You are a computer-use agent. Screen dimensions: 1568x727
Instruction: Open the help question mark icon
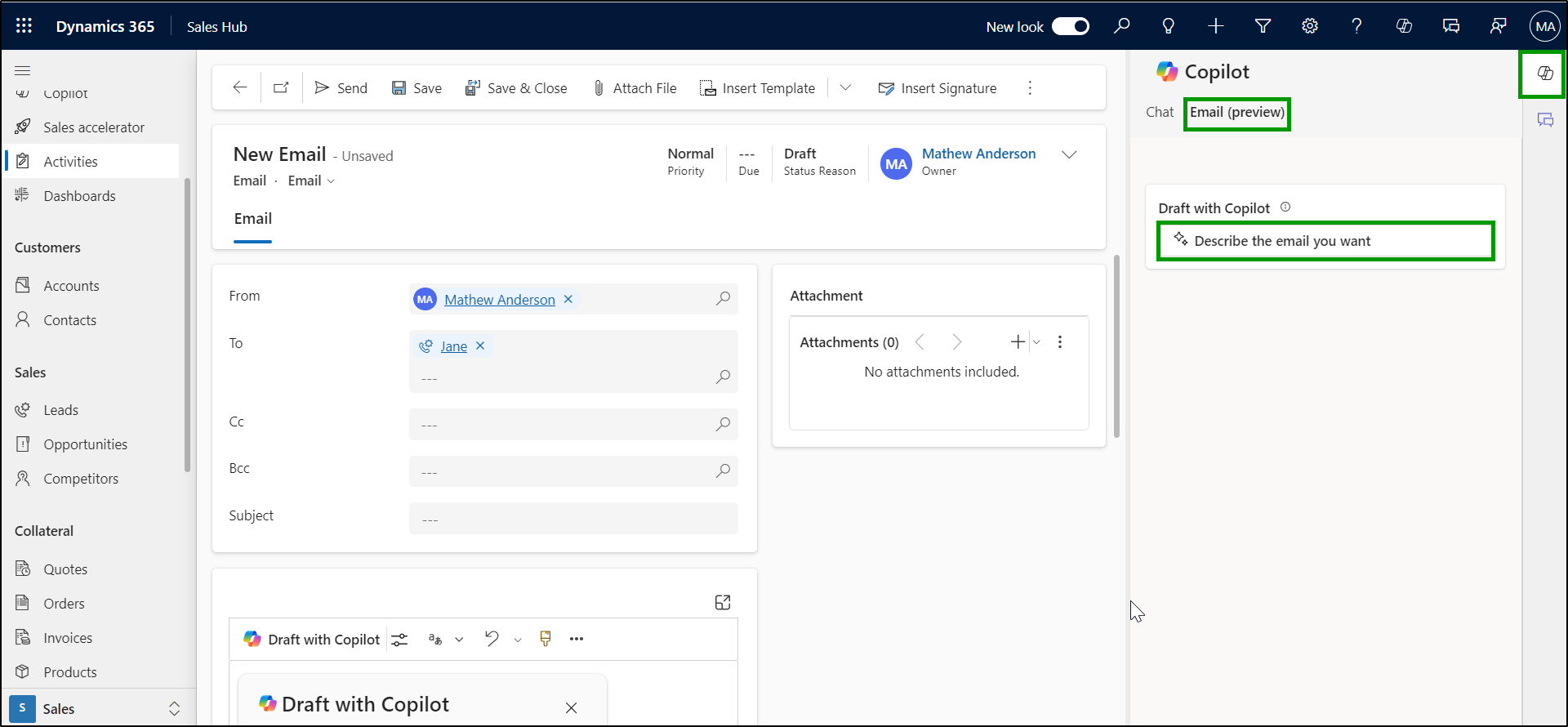pos(1356,26)
